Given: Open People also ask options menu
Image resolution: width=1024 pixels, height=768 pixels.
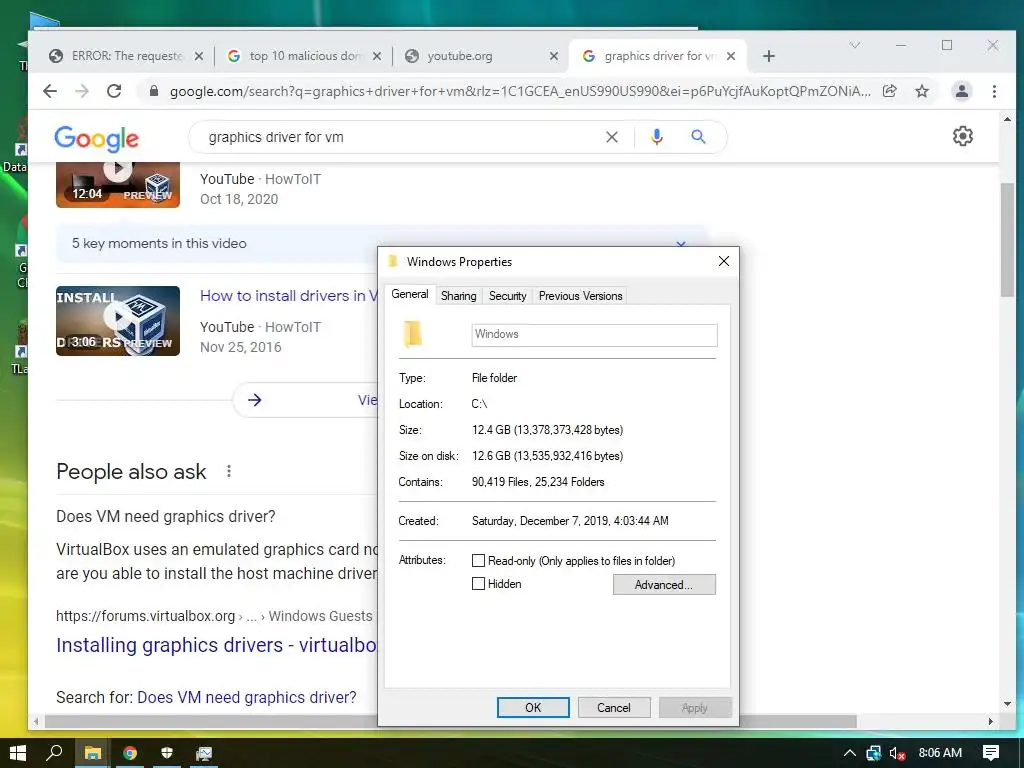Looking at the screenshot, I should coord(229,472).
